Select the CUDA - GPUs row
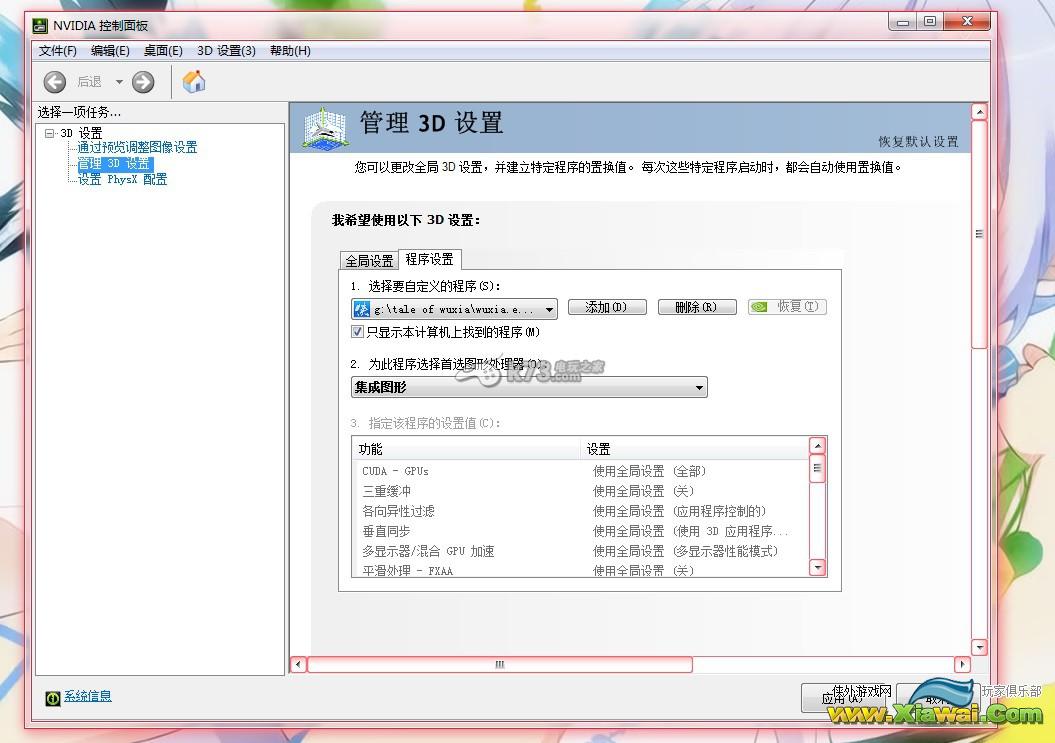Image resolution: width=1055 pixels, height=743 pixels. point(580,471)
